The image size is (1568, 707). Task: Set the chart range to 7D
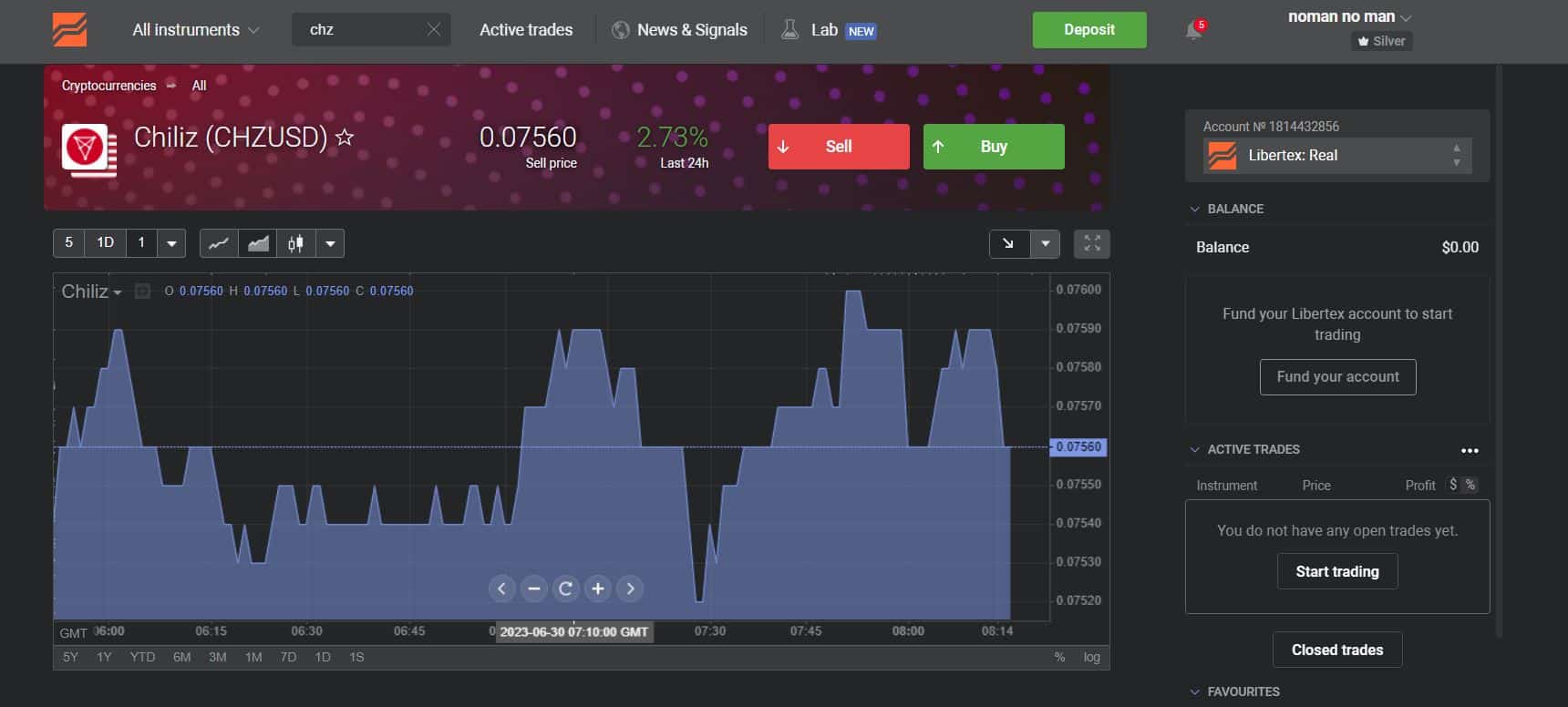288,657
